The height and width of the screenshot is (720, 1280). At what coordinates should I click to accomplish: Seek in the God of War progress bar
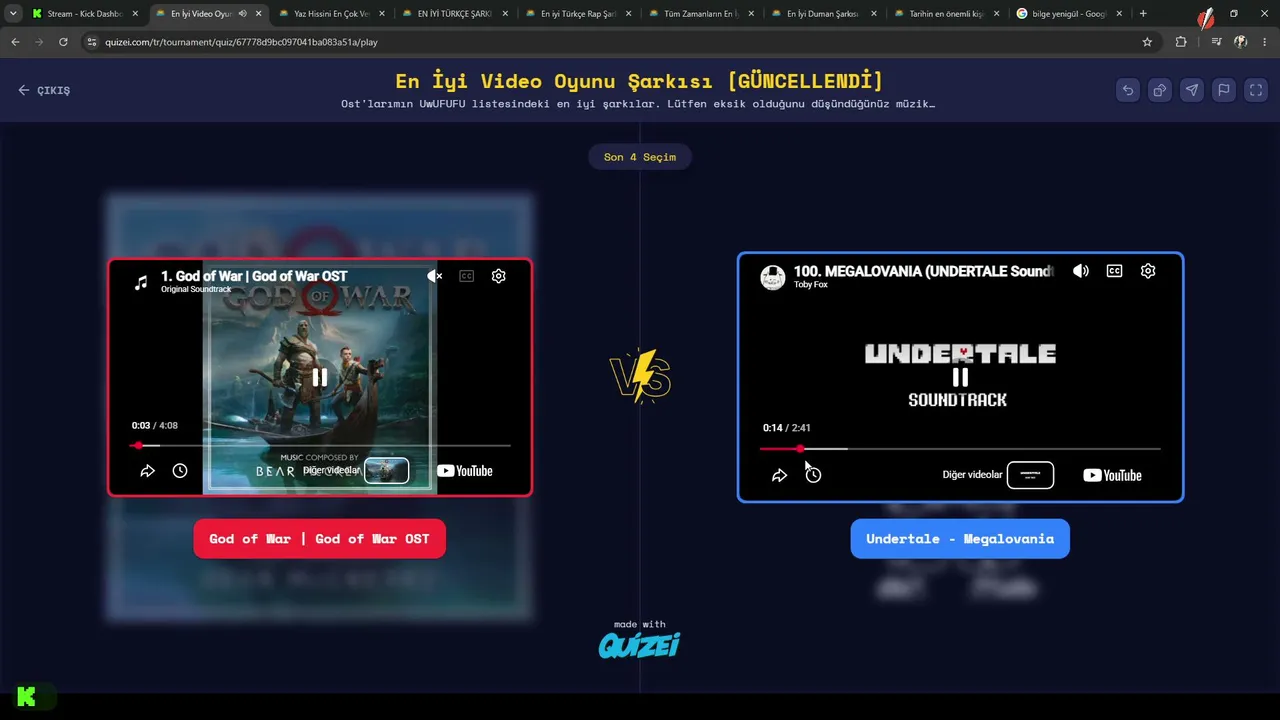pyautogui.click(x=320, y=445)
